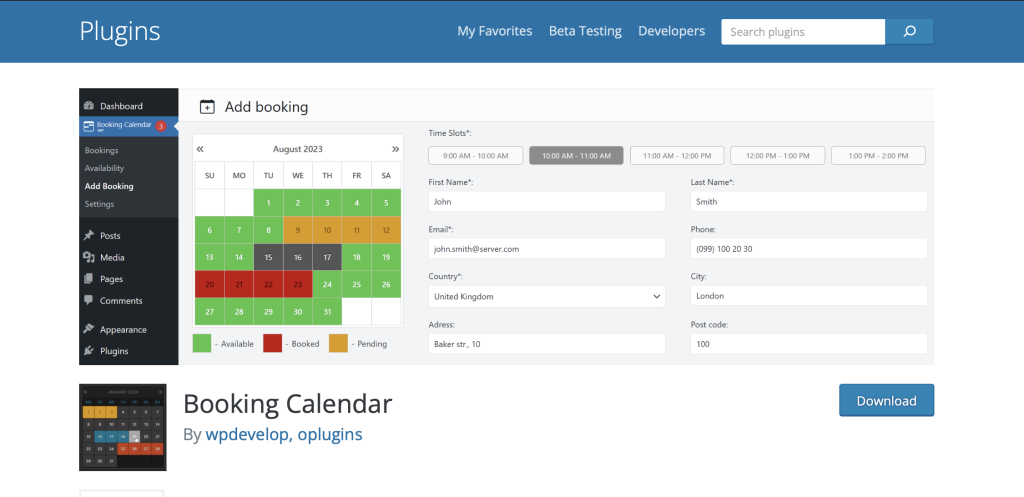Click the Download button
Screen dimensions: 1024x497
click(886, 400)
